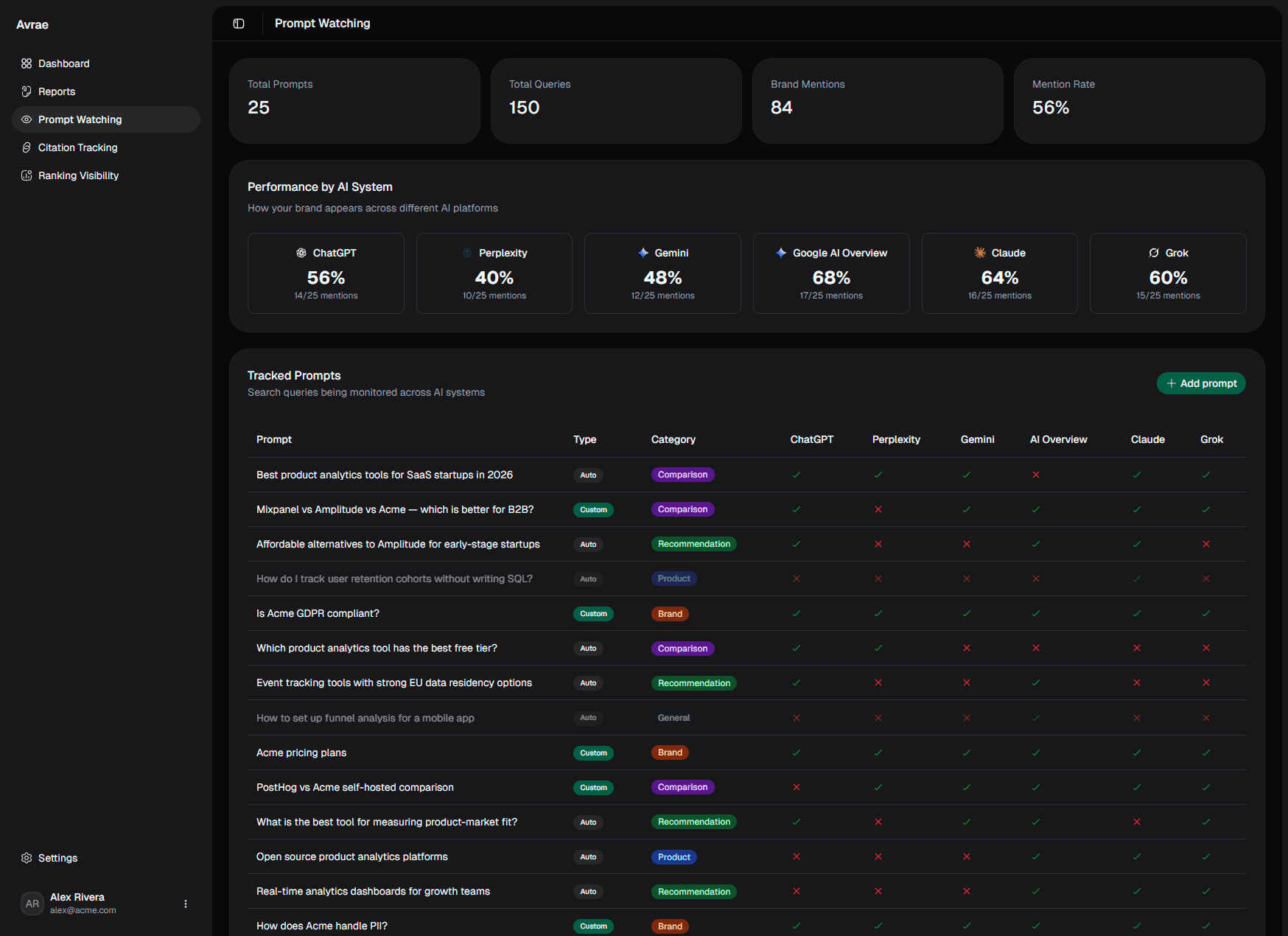This screenshot has height=936, width=1288.
Task: Click ChatGPT red cross in PostHog vs Acme row
Action: coord(797,787)
